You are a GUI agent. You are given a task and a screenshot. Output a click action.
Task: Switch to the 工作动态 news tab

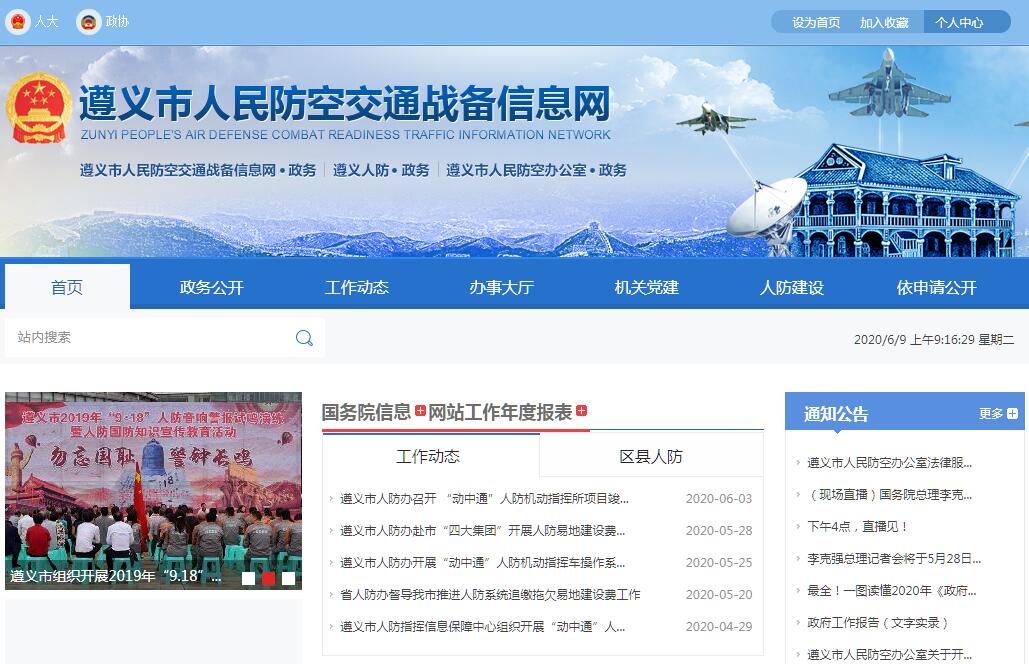[428, 457]
